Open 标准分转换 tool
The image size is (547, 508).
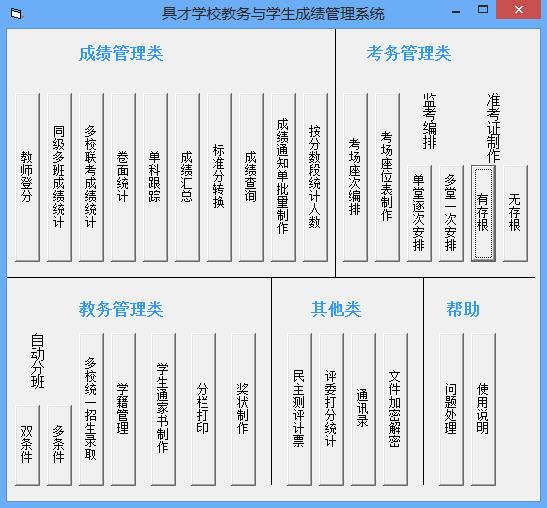219,177
